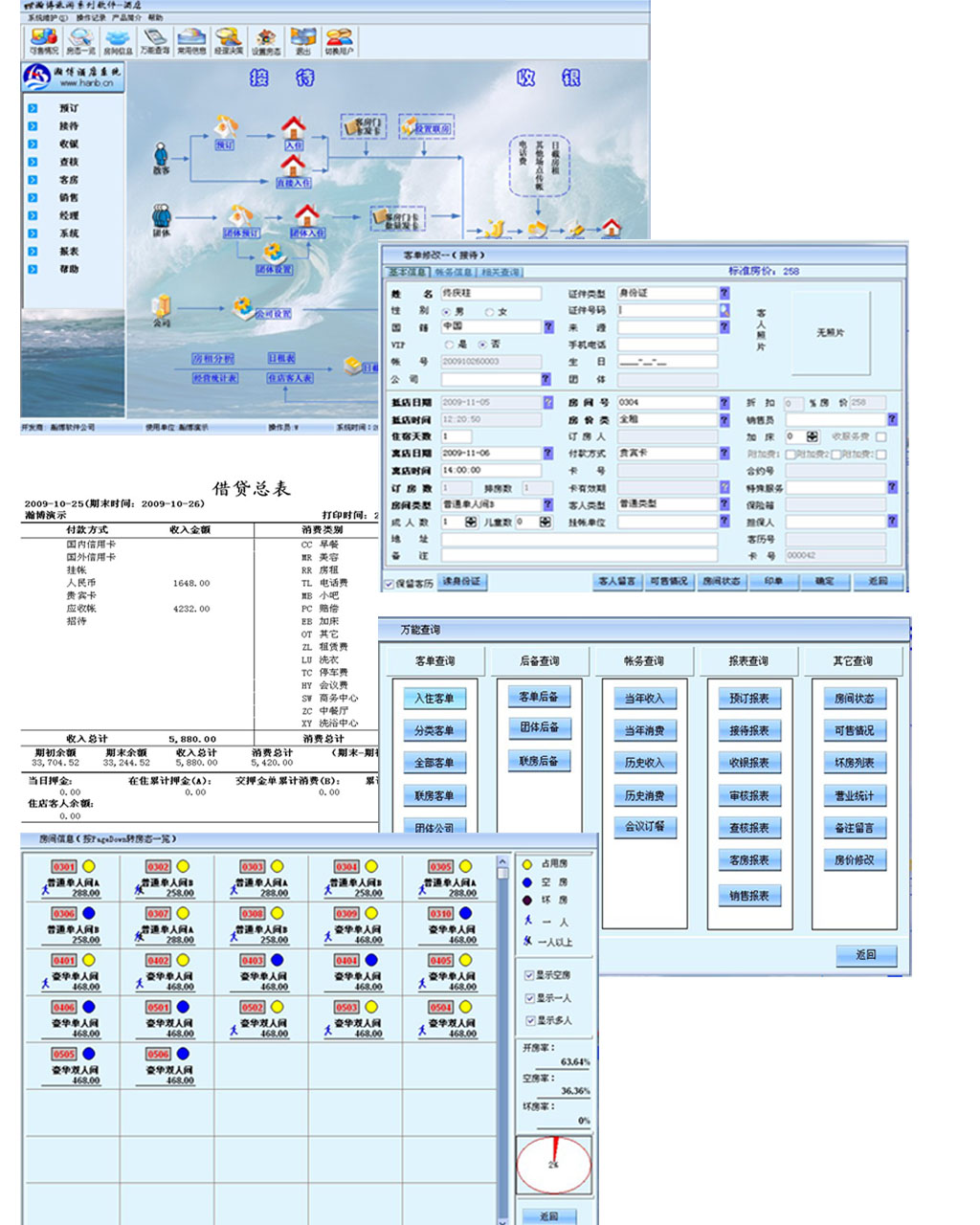The image size is (980, 1225).
Task: Click the 当年收入 button
Action: click(644, 699)
